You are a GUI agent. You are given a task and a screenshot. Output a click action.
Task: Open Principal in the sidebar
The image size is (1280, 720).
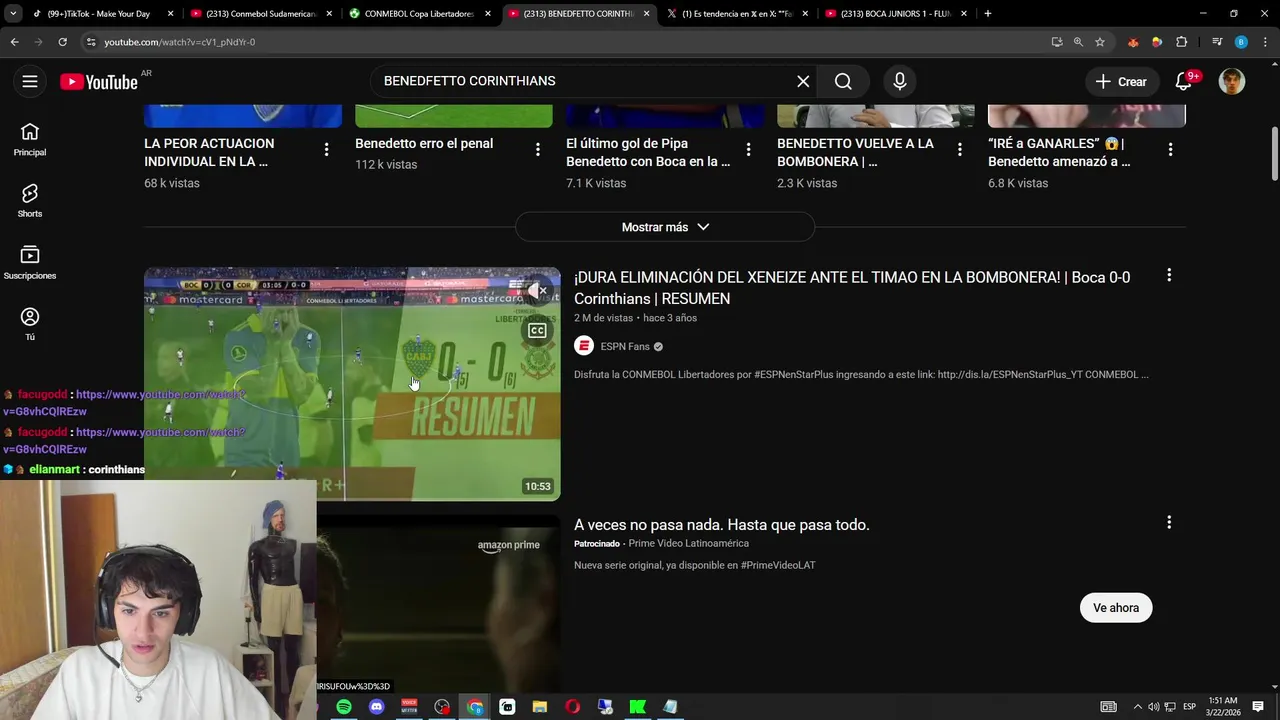tap(30, 140)
